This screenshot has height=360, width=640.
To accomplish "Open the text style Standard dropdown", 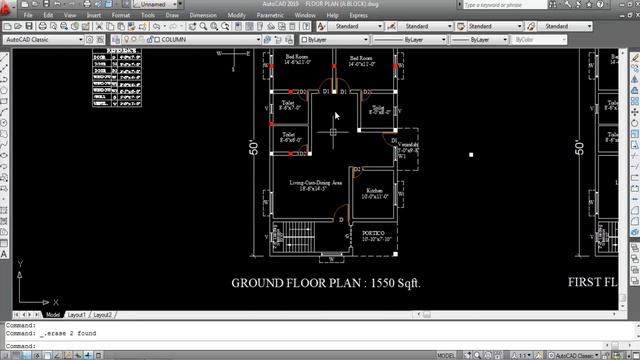I will click(x=380, y=27).
